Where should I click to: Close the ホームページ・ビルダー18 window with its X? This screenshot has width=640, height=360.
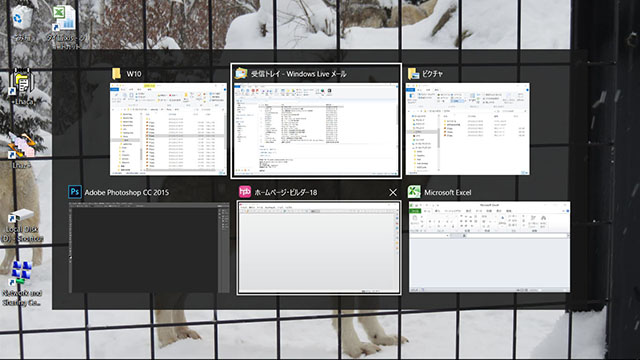pos(393,192)
